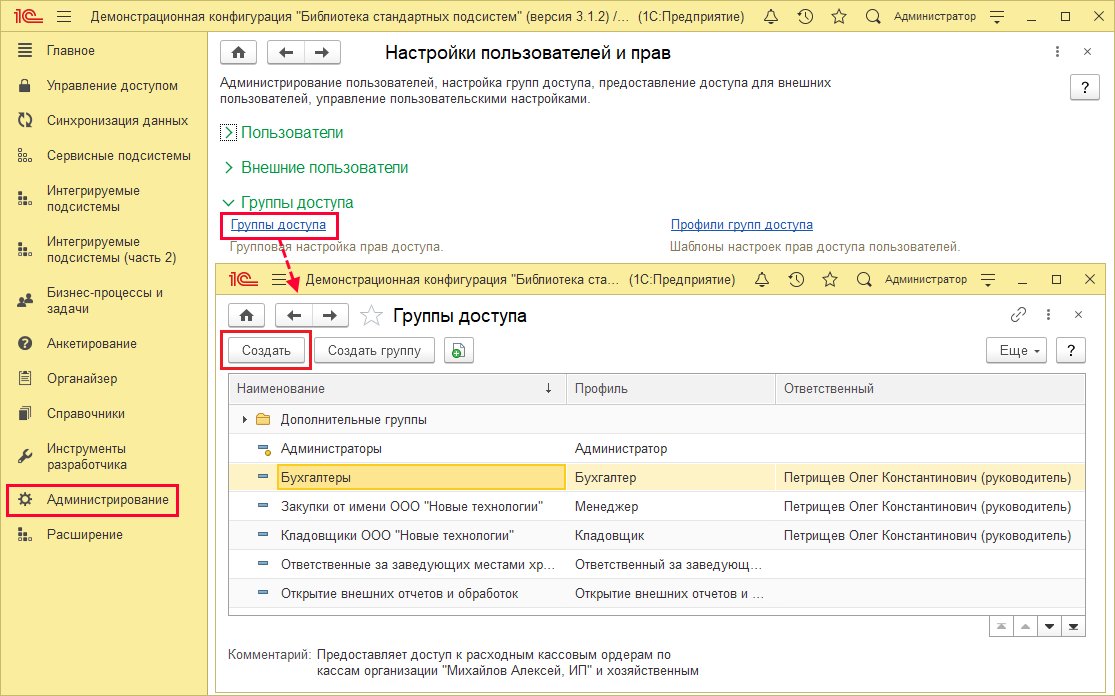
Task: Open the Группы доступа link
Action: (x=278, y=225)
